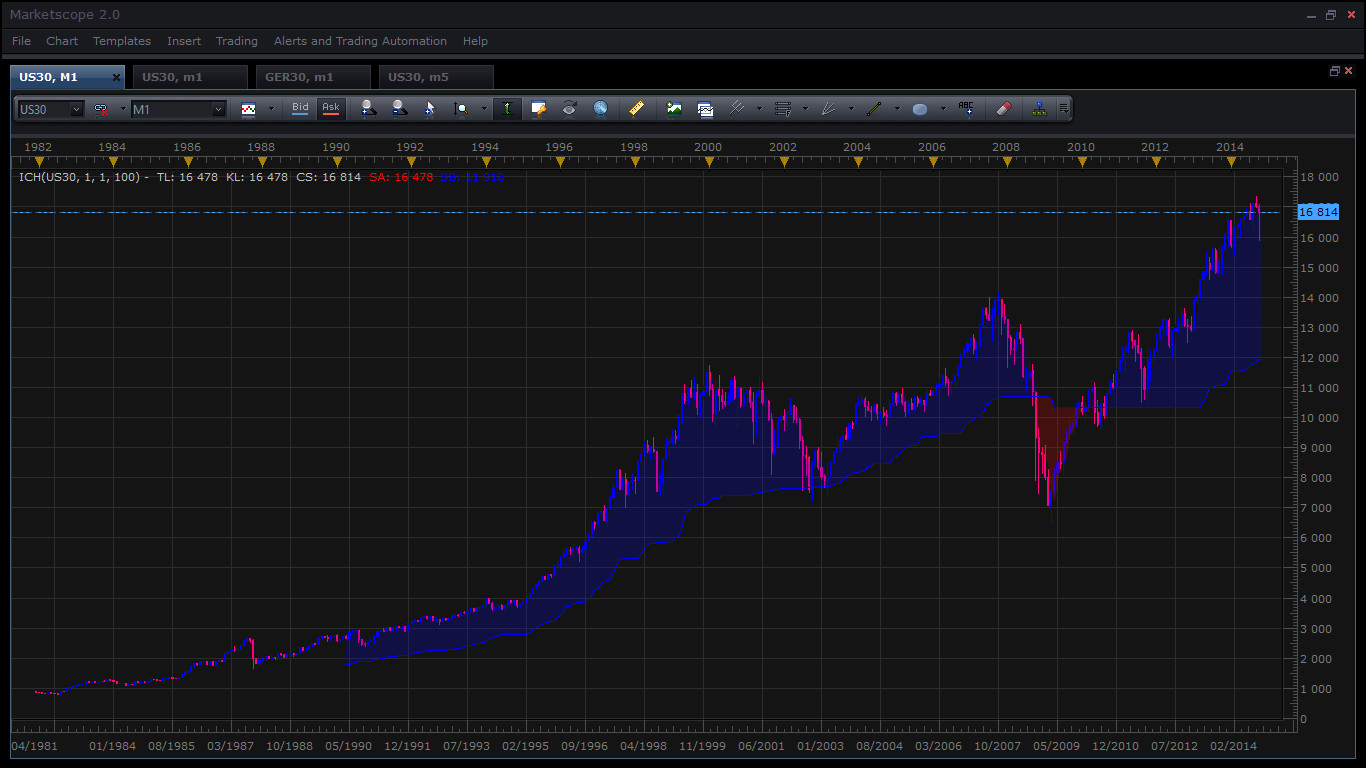Select the yellow ruler measure tool

coord(636,109)
